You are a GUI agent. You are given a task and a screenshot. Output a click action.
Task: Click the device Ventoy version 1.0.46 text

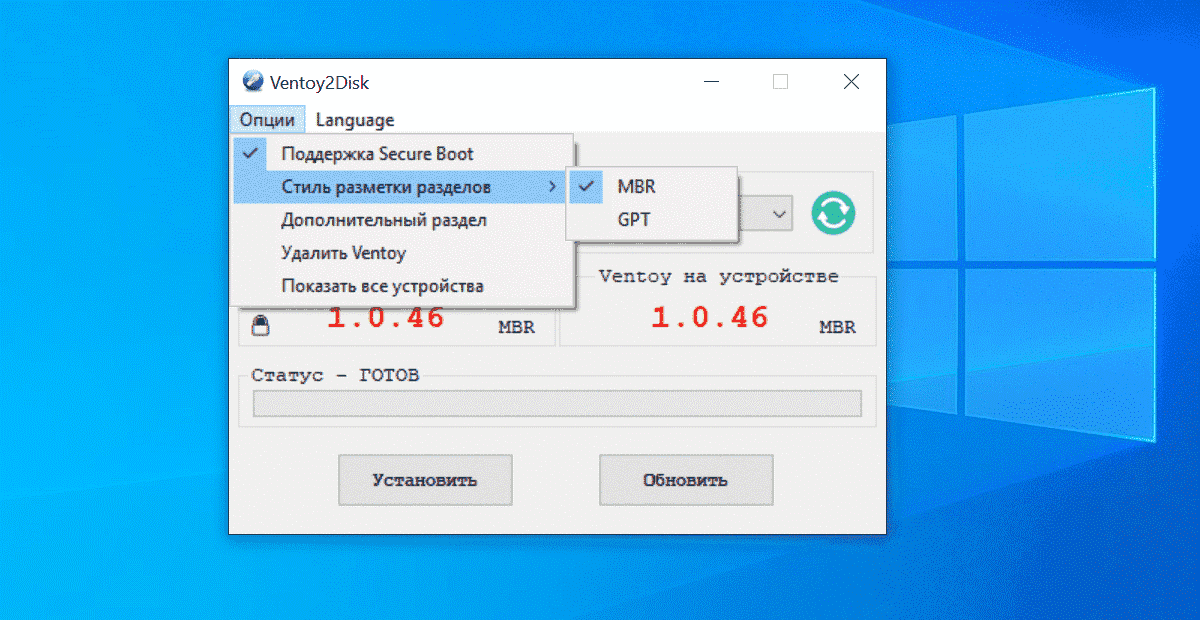(709, 318)
